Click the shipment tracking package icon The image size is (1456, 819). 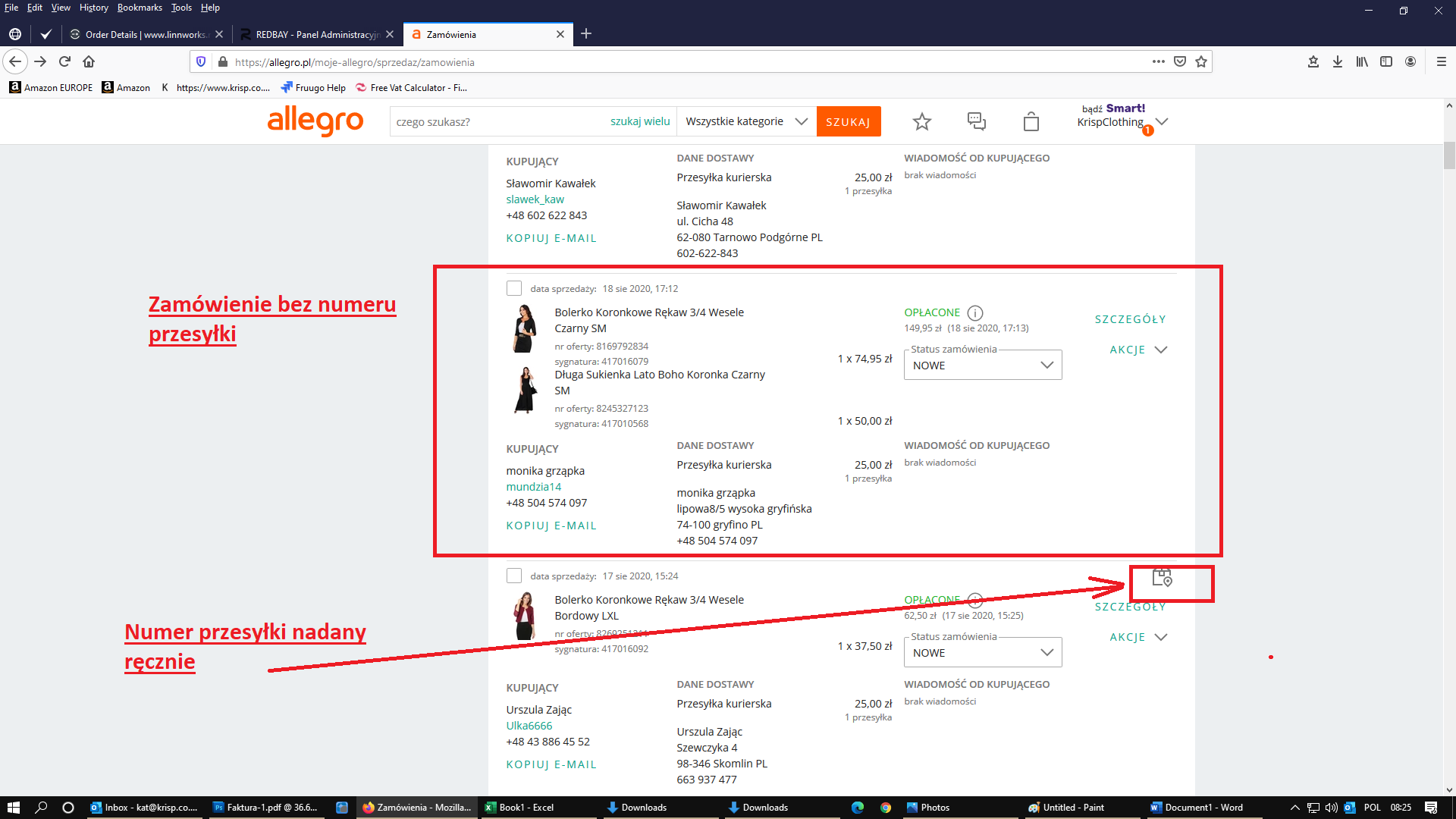(1162, 578)
